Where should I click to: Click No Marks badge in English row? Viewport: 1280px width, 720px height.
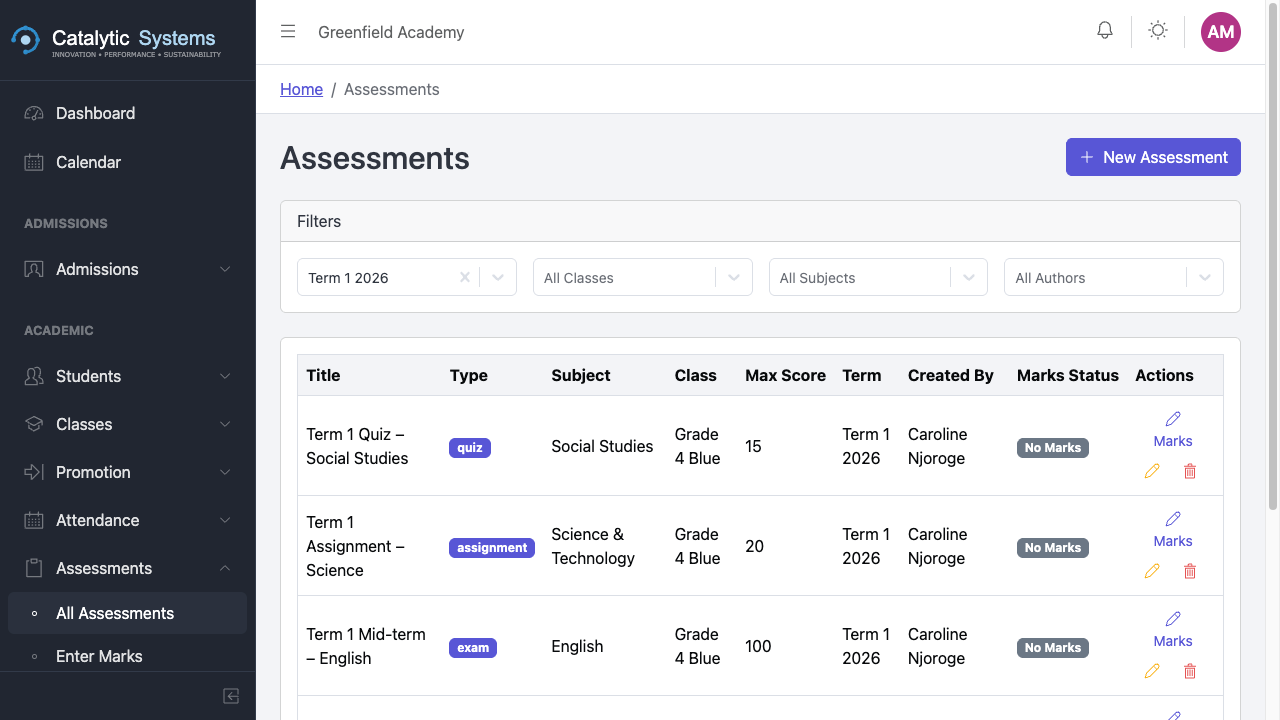pyautogui.click(x=1053, y=647)
